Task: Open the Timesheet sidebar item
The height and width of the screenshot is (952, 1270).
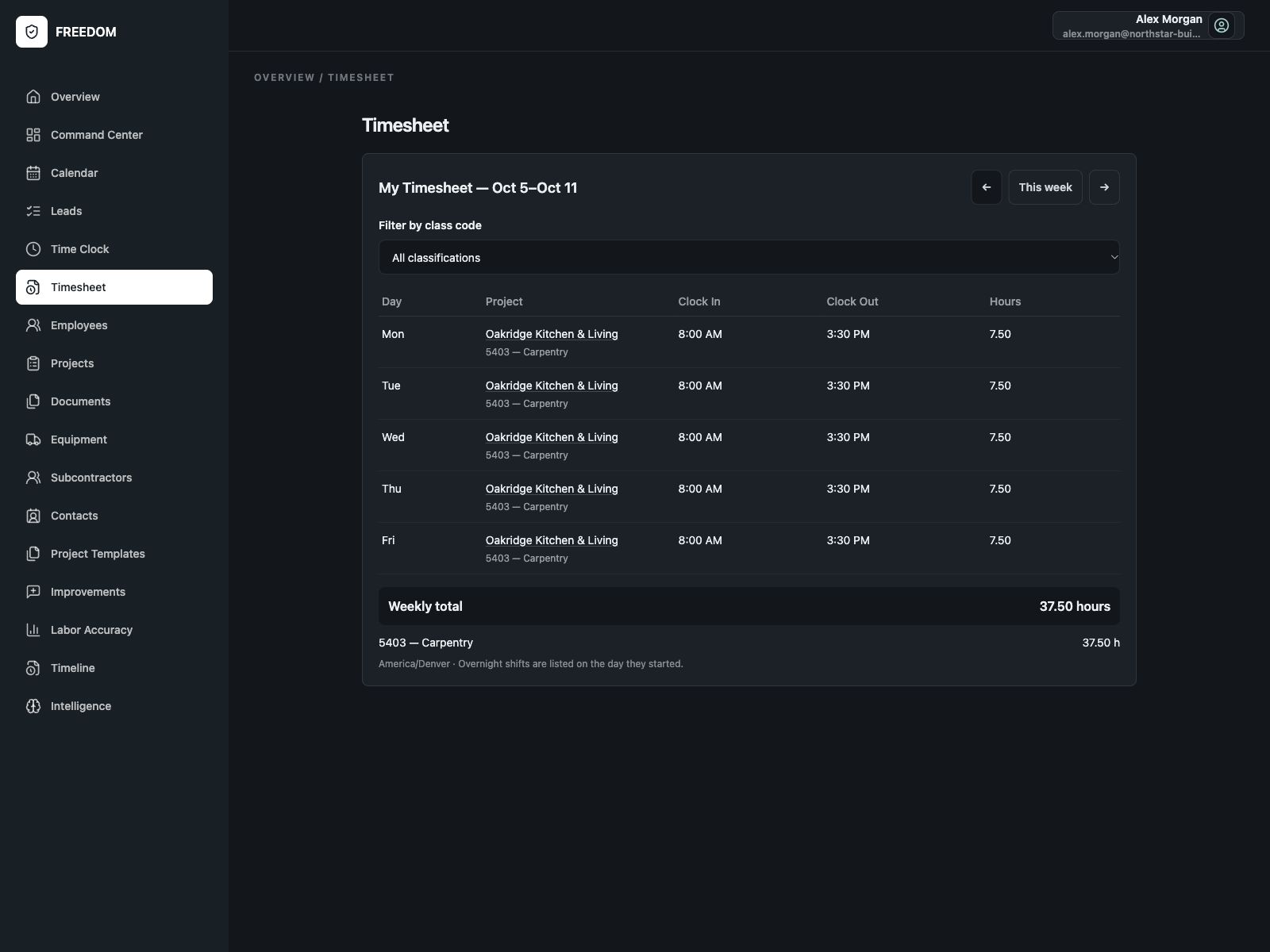Action: pyautogui.click(x=114, y=287)
